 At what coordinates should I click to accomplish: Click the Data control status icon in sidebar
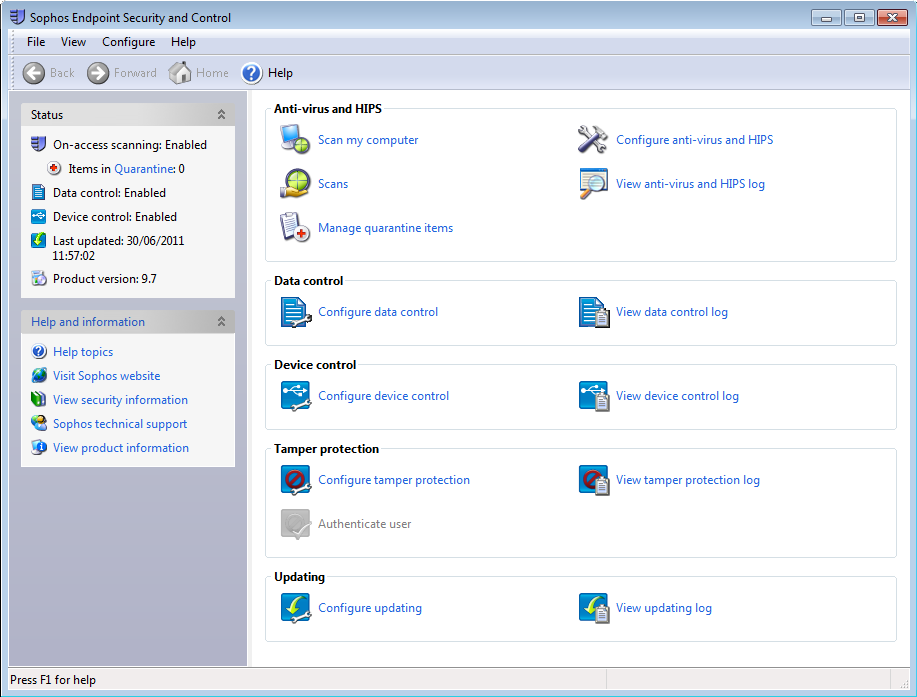(x=38, y=192)
